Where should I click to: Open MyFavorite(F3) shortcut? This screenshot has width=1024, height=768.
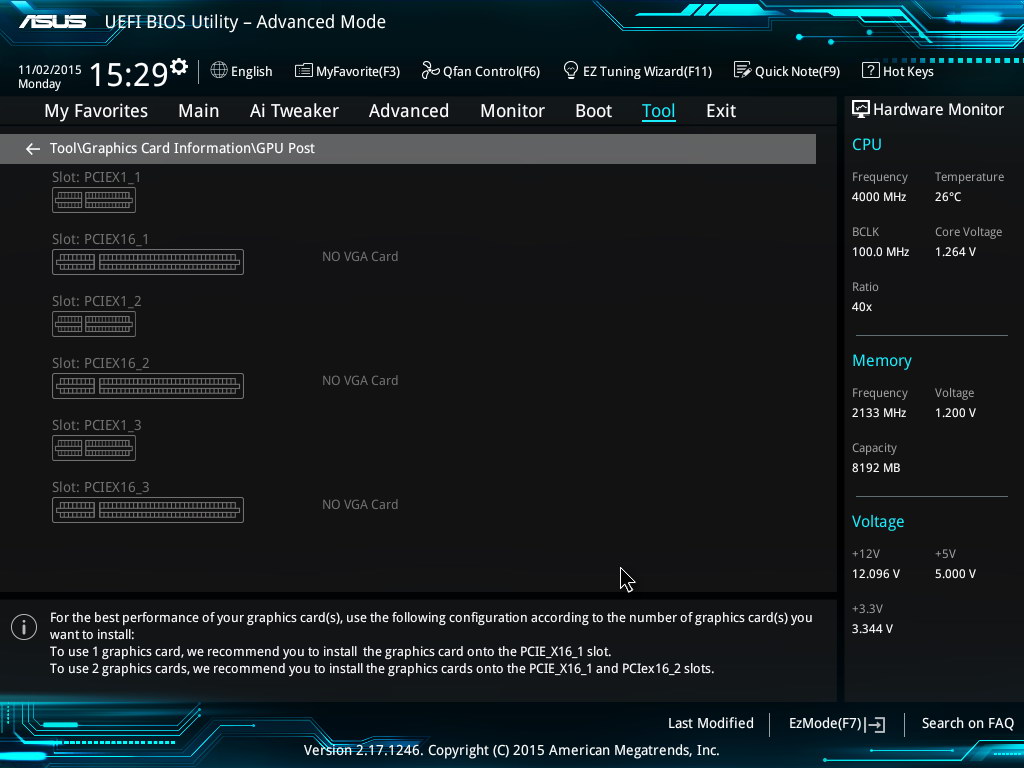(347, 71)
